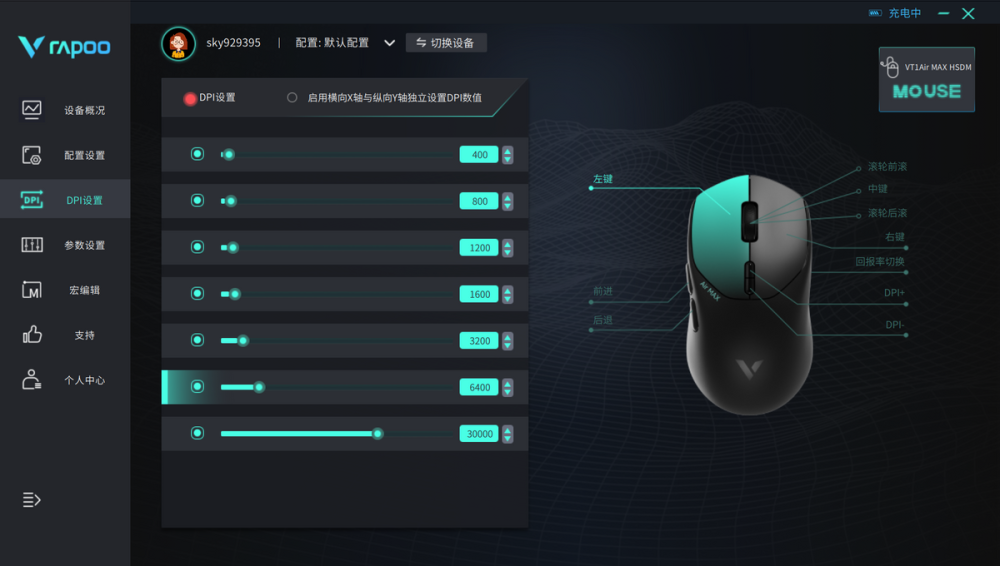This screenshot has width=1000, height=566.
Task: Click the DPI+ button label
Action: point(894,293)
